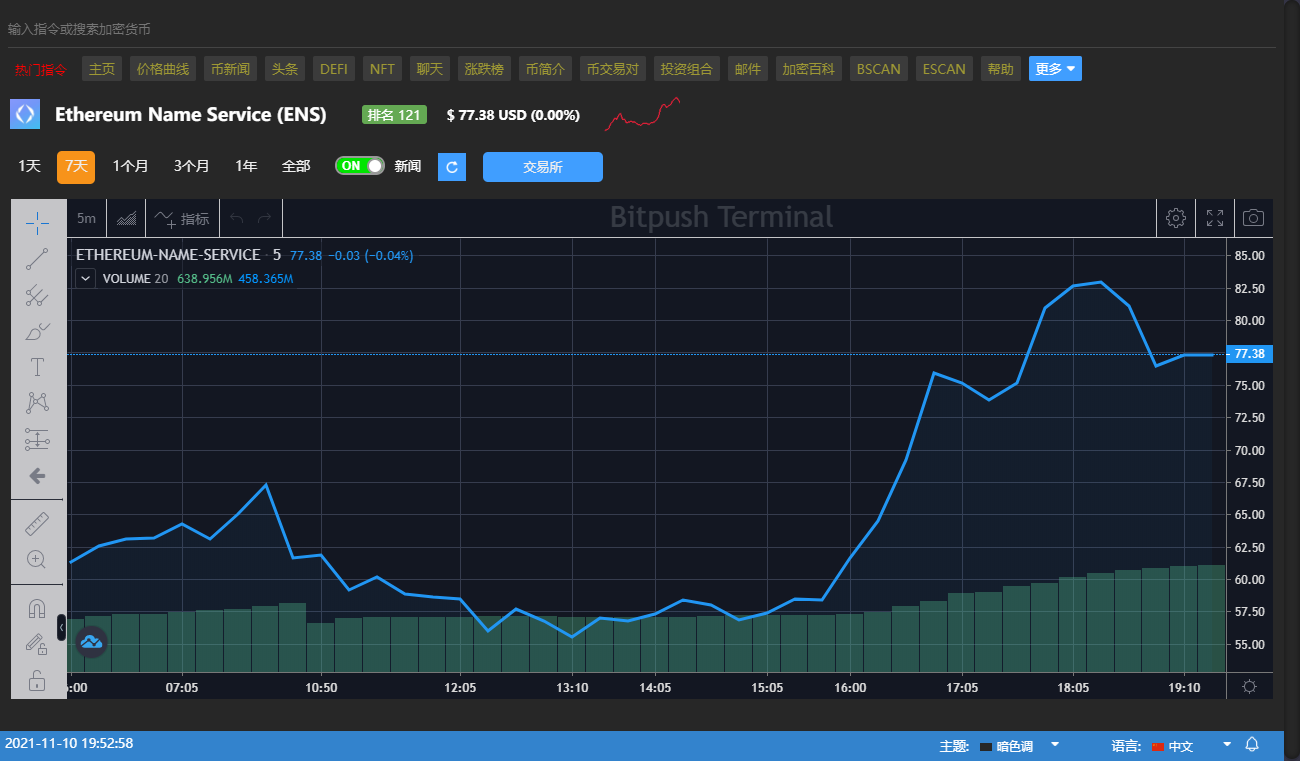The width and height of the screenshot is (1300, 761).
Task: Open the 币交易对 command
Action: tap(613, 69)
